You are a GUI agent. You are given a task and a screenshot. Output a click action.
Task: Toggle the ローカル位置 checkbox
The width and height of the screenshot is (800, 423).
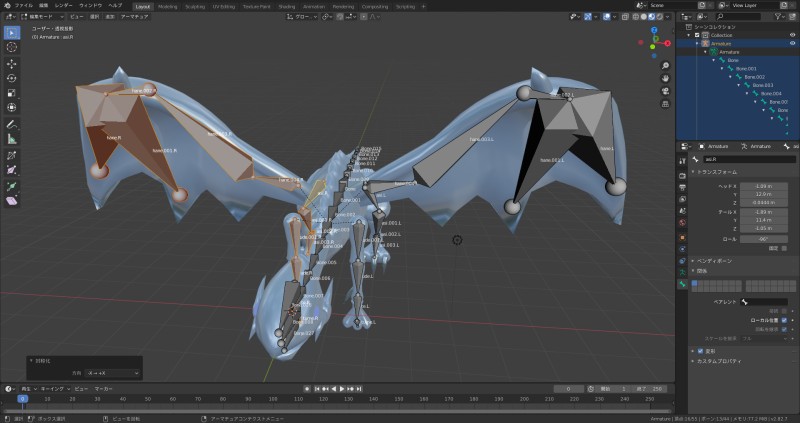784,320
